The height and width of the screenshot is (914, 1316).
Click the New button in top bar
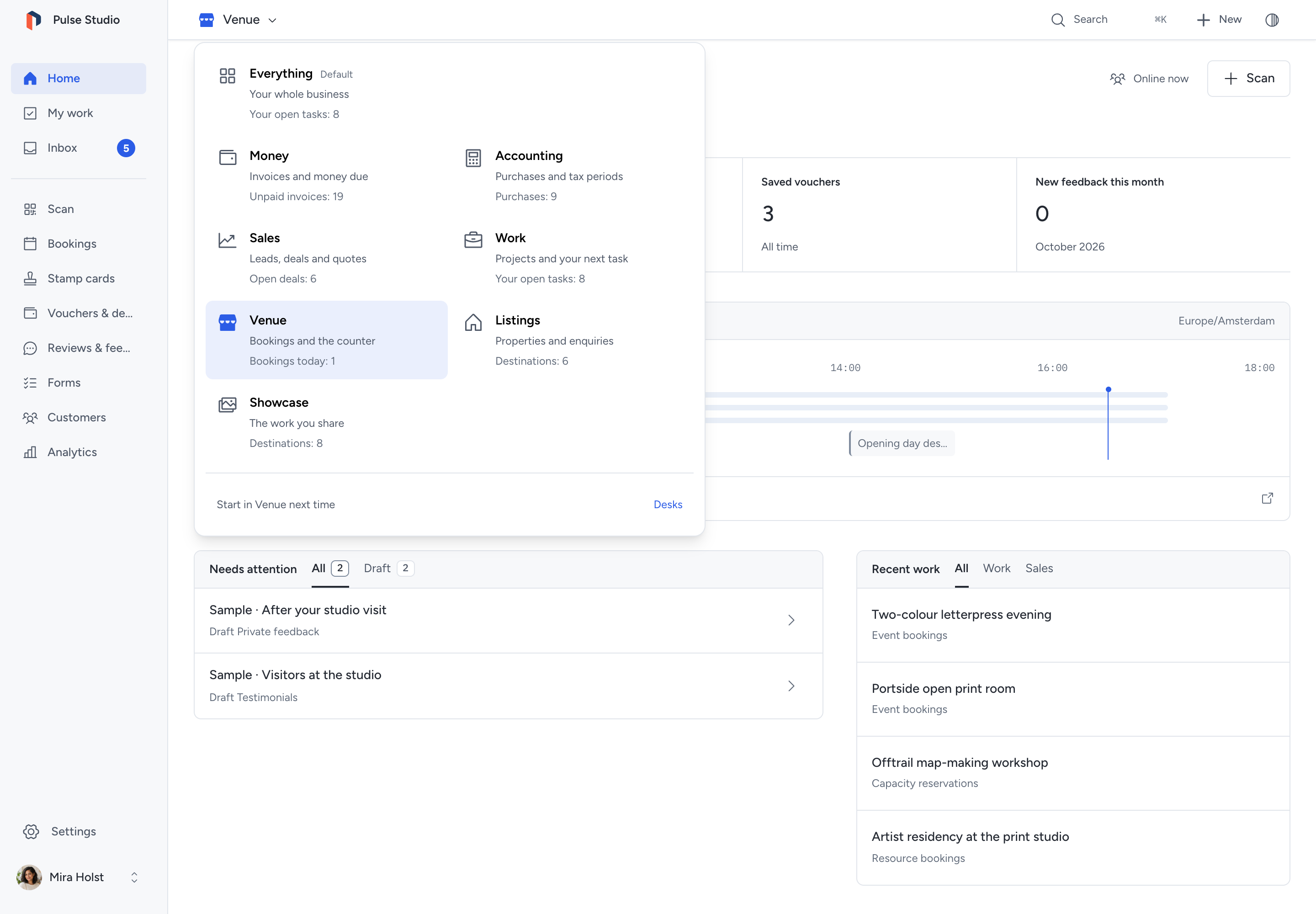click(x=1219, y=20)
